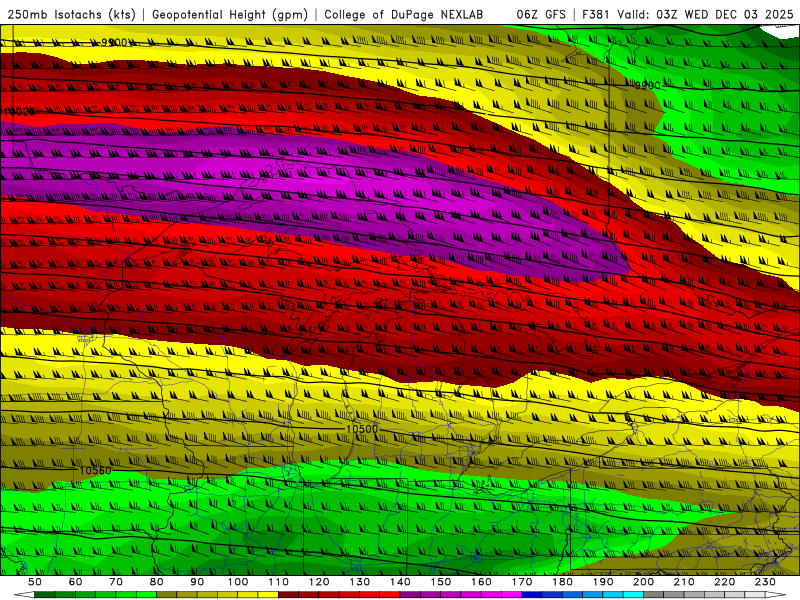The height and width of the screenshot is (600, 800).
Task: Click the 80 label on the color scale
Action: point(156,582)
